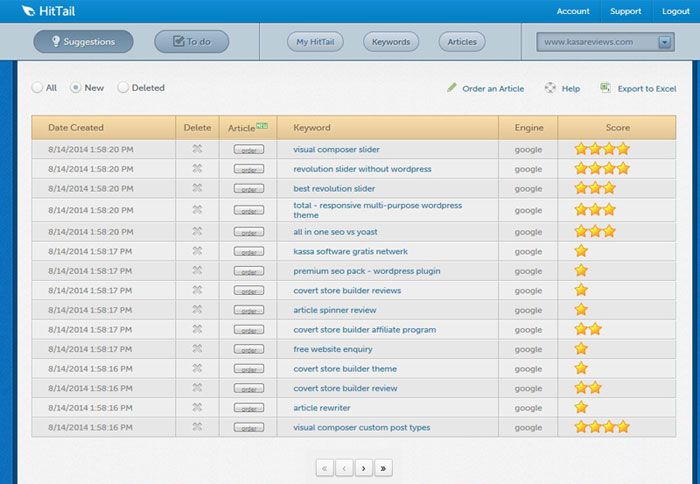Open the 'covert store builder reviews' keyword link
The image size is (700, 484).
click(347, 290)
